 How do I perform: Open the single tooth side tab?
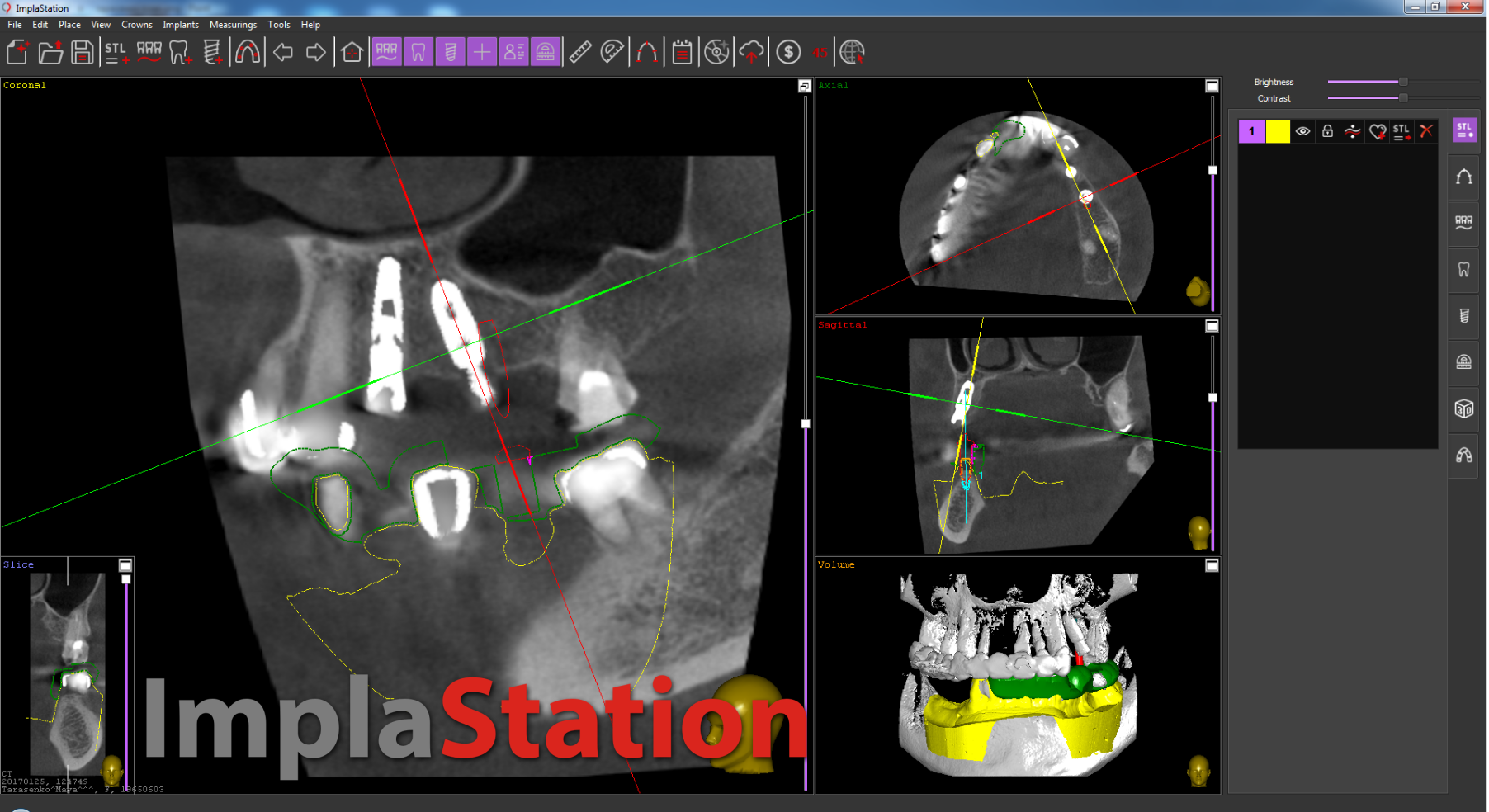click(x=1463, y=270)
